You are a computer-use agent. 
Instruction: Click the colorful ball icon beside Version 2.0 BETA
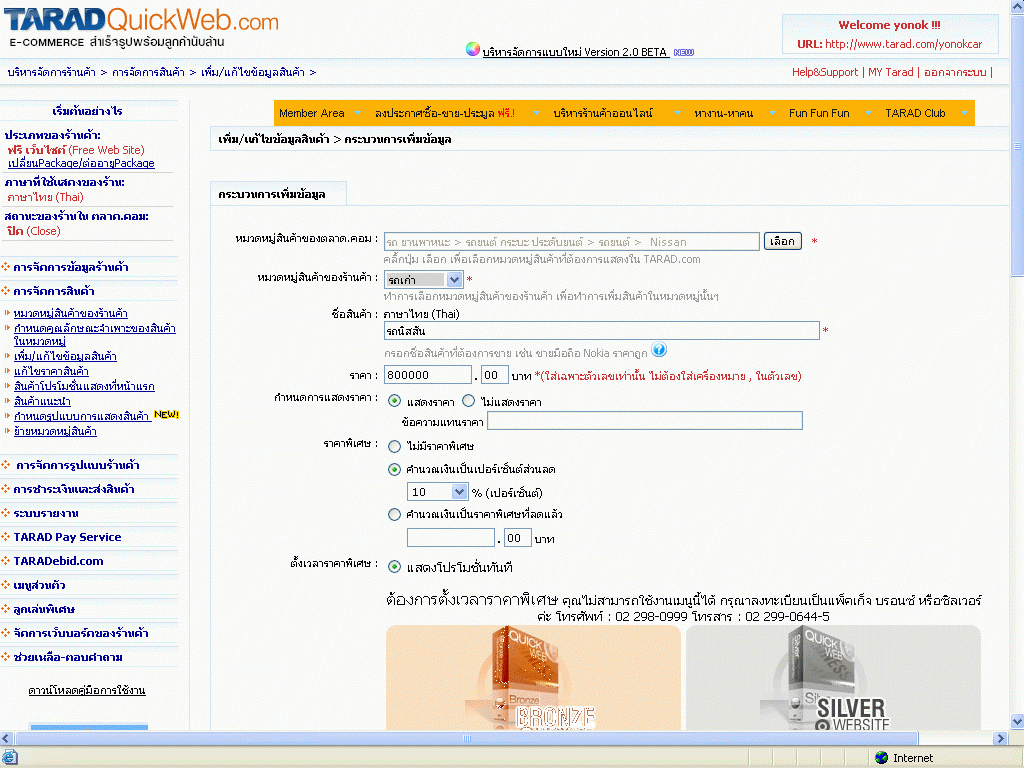[x=473, y=50]
